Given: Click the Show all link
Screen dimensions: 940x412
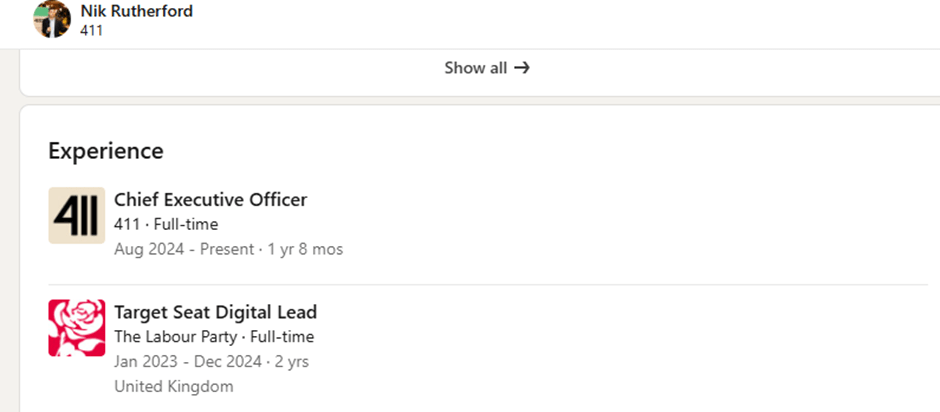Looking at the screenshot, I should tap(476, 68).
